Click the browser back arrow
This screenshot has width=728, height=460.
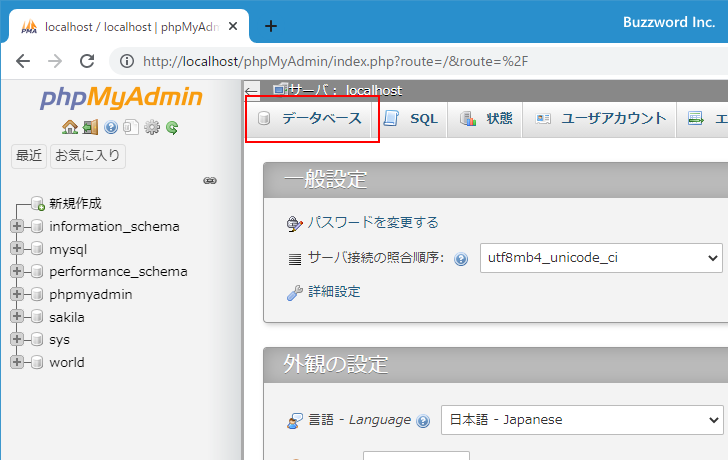tap(23, 61)
